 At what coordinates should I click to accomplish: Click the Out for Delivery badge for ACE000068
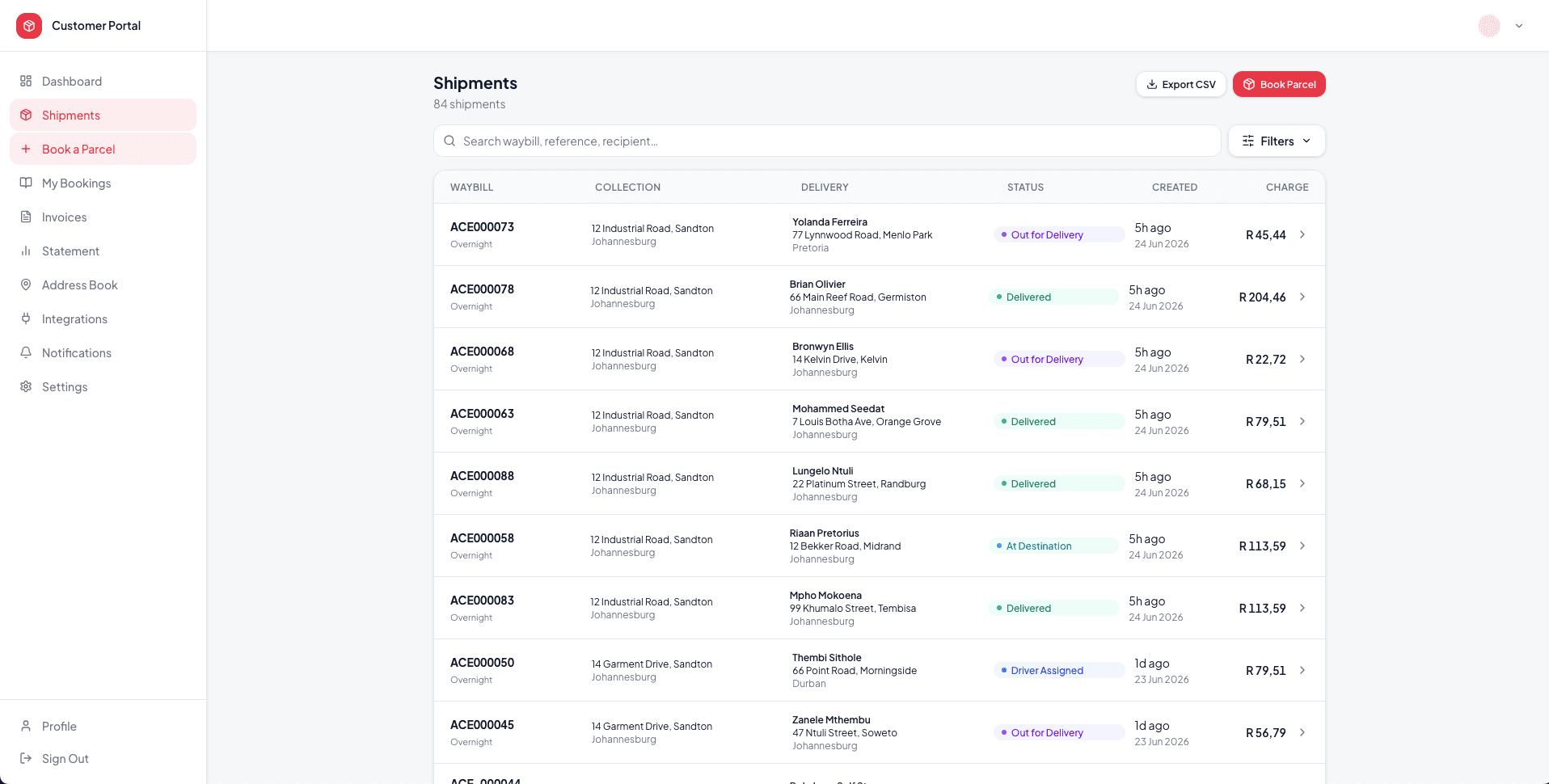coord(1059,359)
